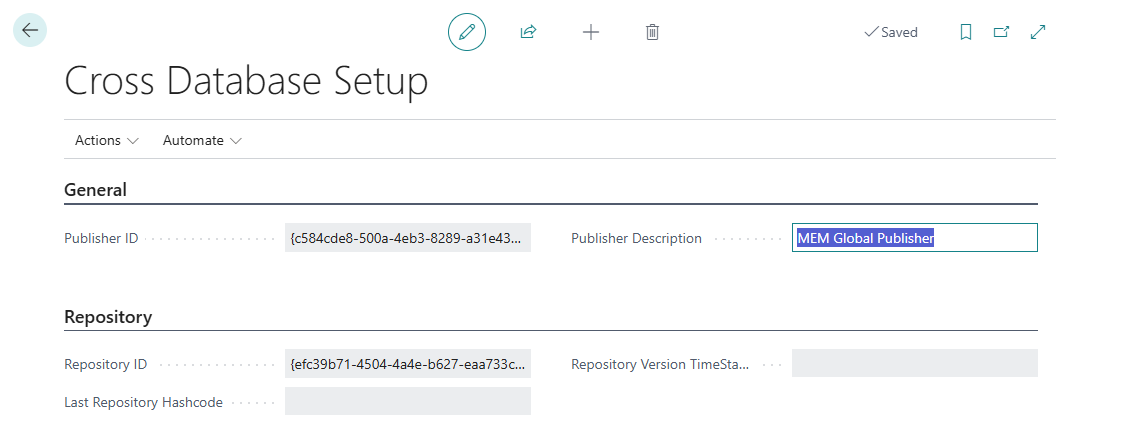This screenshot has height=438, width=1121.
Task: Create new record with plus icon
Action: tap(591, 32)
